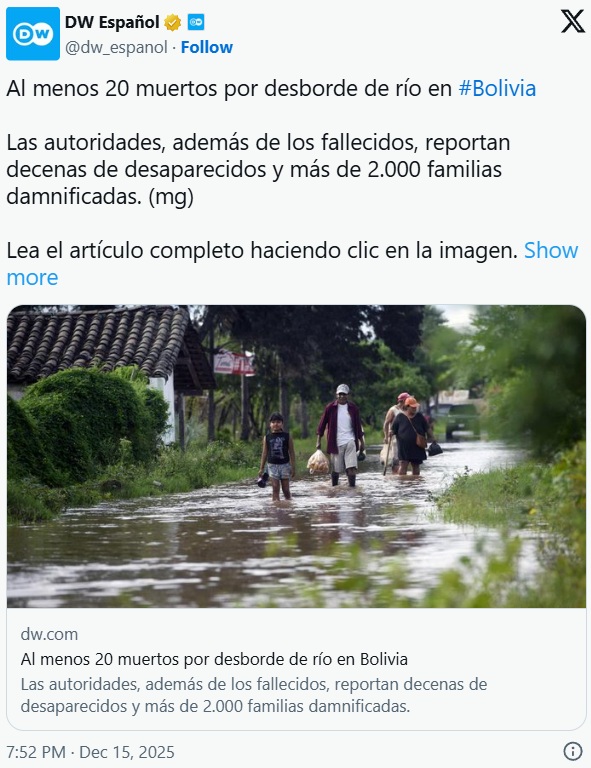
Task: Open the X logo icon
Action: 572,21
